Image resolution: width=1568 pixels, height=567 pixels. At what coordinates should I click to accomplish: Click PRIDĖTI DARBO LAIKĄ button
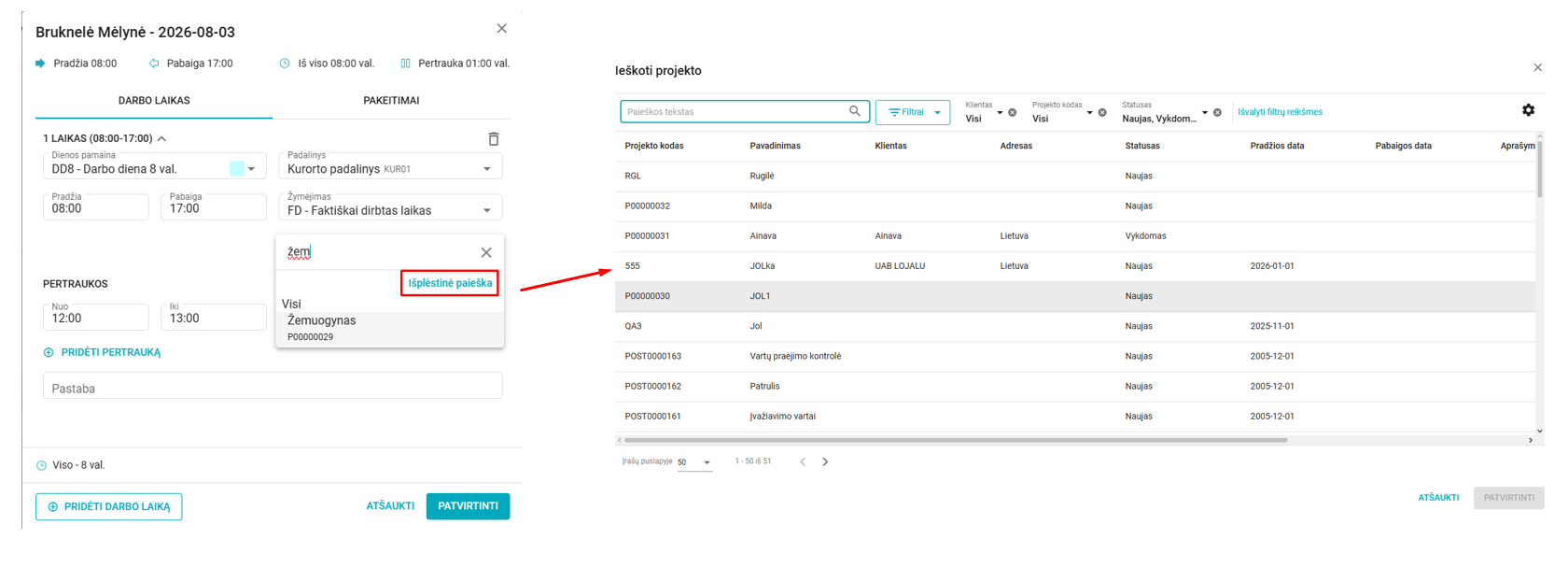[109, 506]
